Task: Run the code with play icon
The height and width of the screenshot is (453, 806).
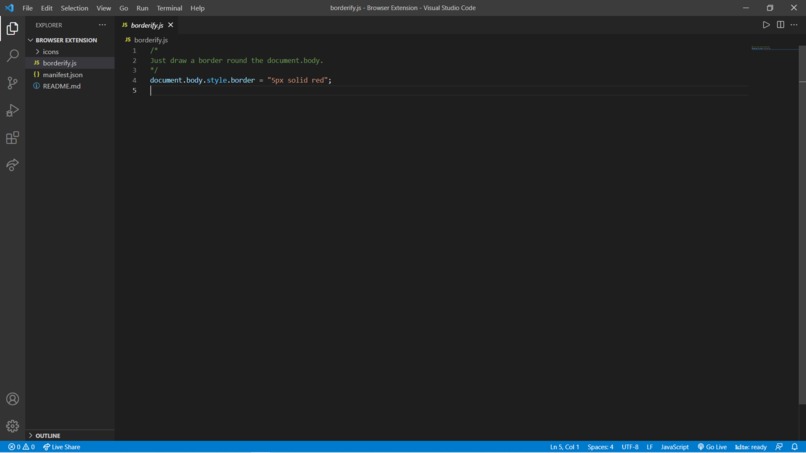Action: pos(766,25)
